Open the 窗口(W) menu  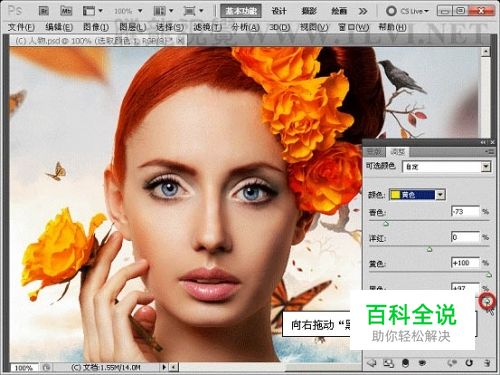(x=354, y=27)
